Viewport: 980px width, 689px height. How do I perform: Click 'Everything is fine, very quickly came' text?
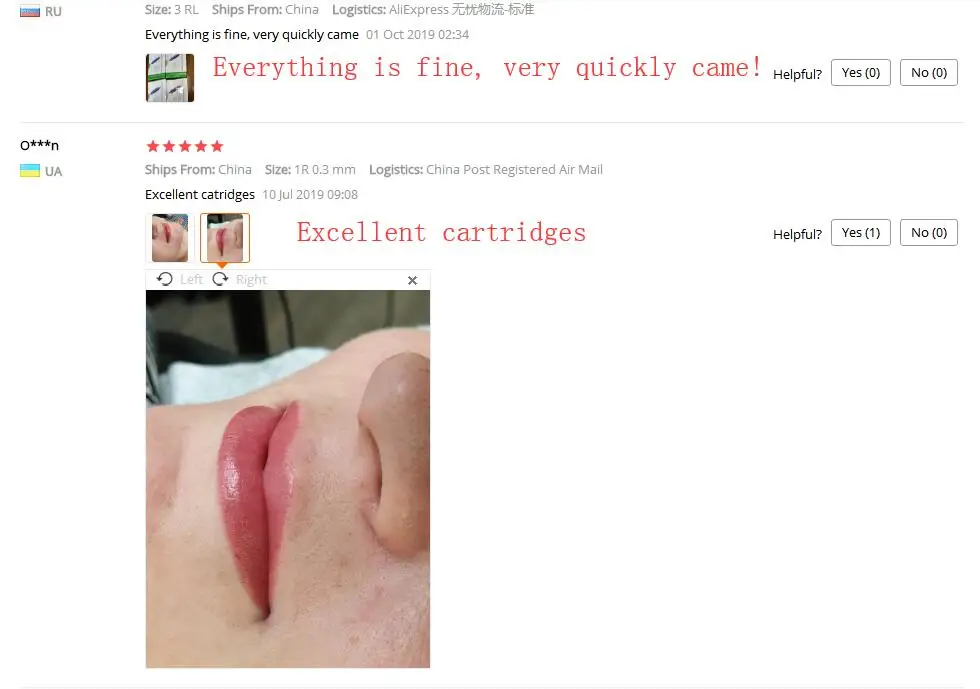252,34
